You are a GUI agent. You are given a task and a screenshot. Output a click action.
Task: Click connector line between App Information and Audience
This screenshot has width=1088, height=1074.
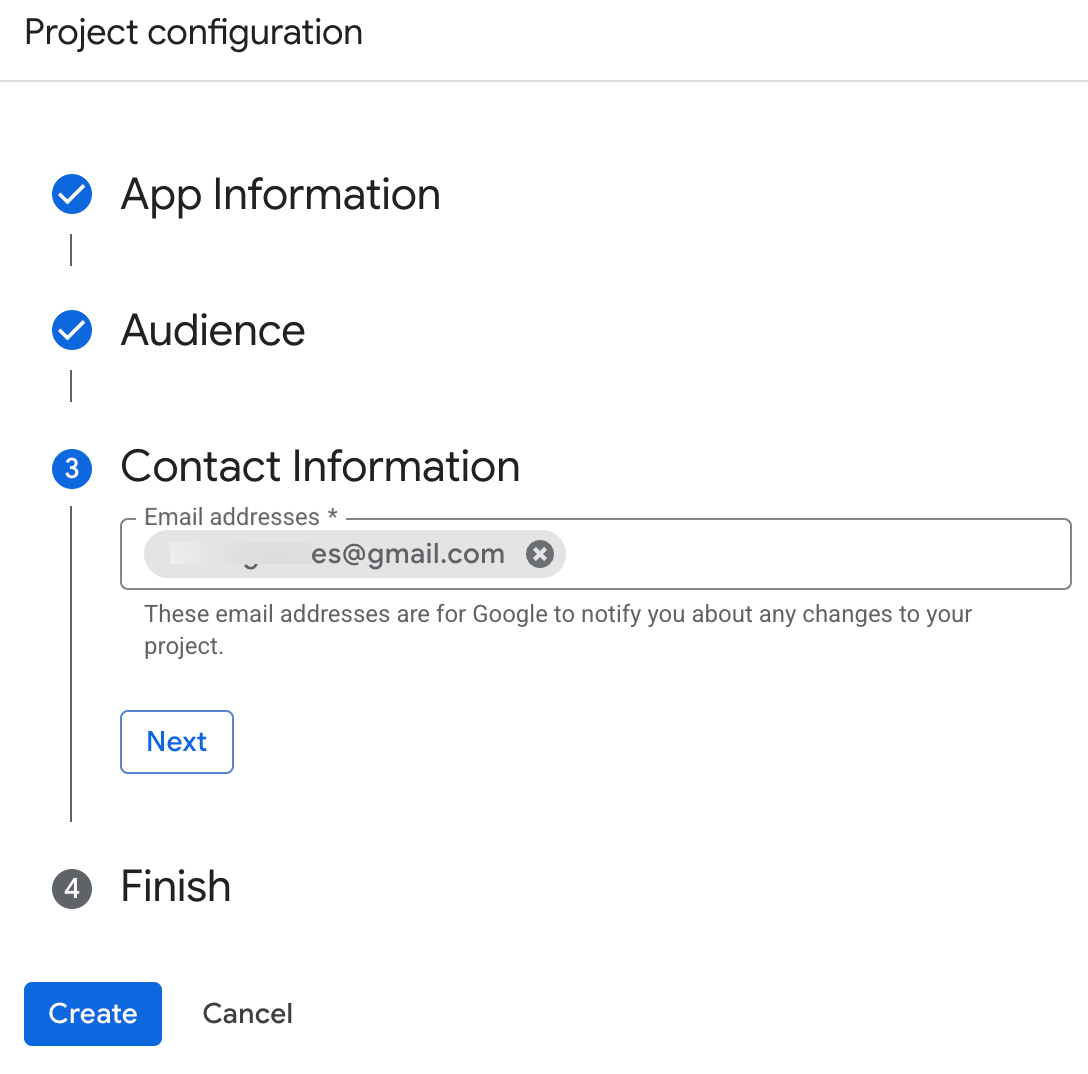pyautogui.click(x=71, y=250)
